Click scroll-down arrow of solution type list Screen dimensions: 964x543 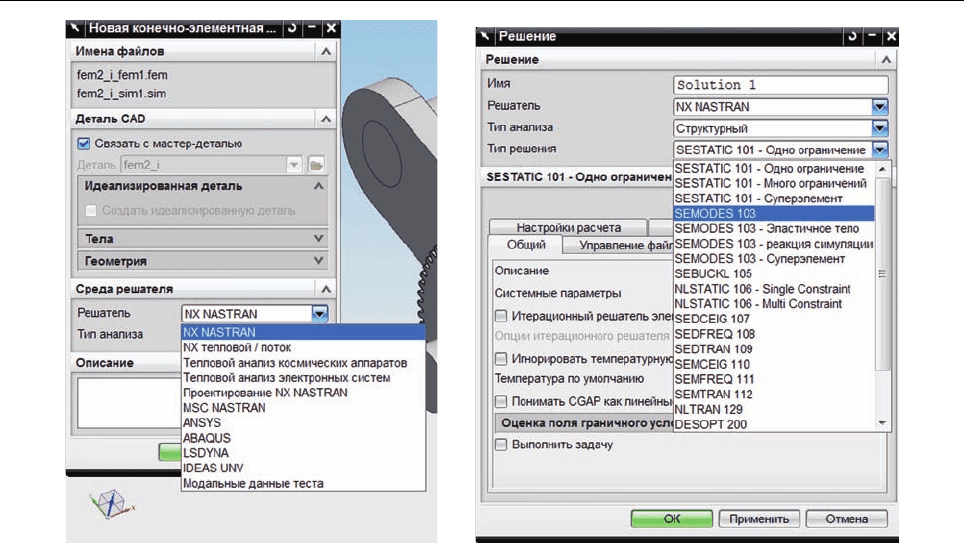pyautogui.click(x=882, y=423)
